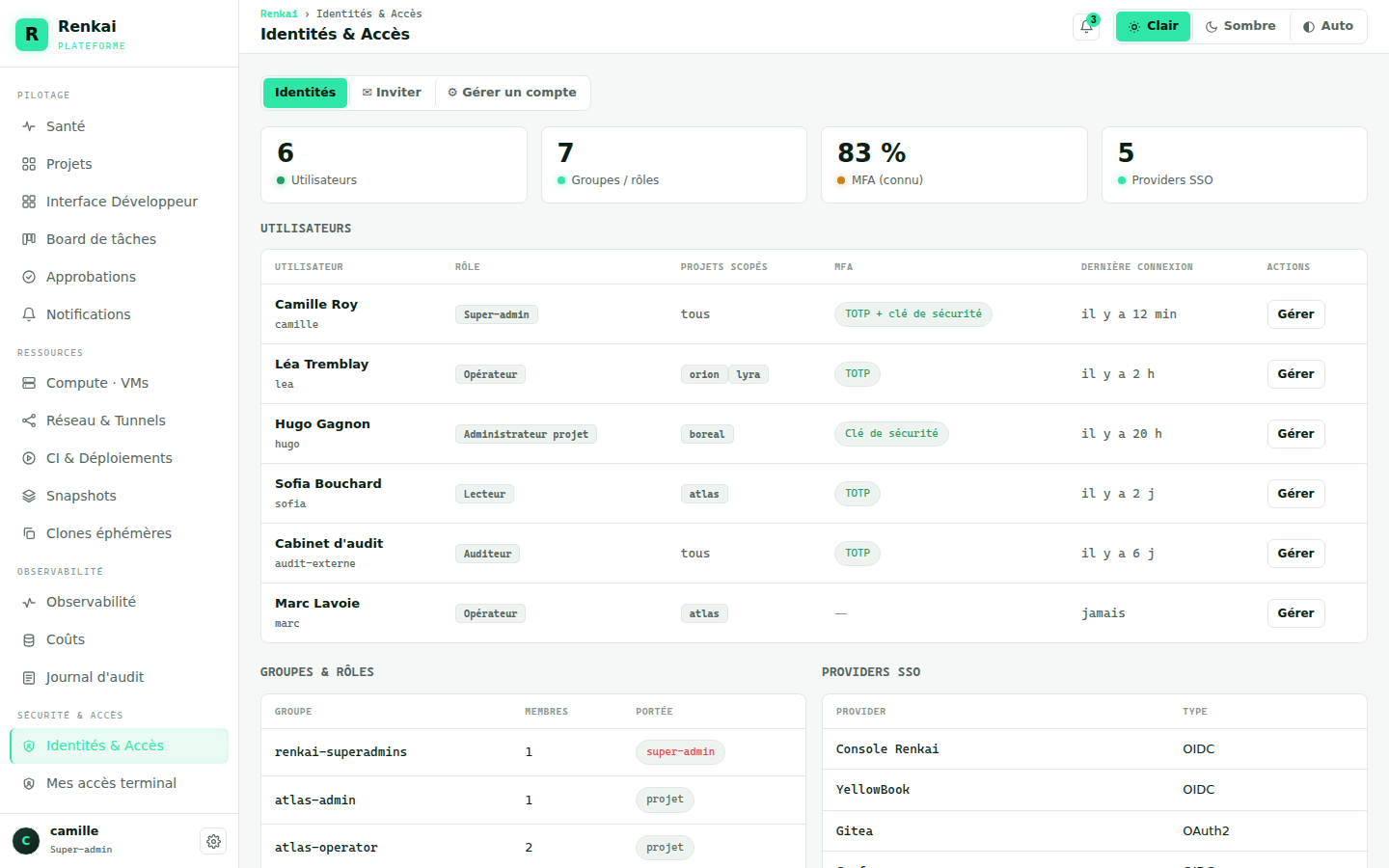Click the Interface Développeur icon
1389x868 pixels.
pos(29,202)
